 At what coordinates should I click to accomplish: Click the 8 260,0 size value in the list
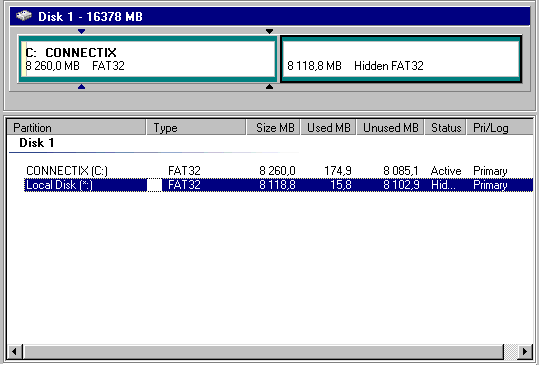point(277,171)
